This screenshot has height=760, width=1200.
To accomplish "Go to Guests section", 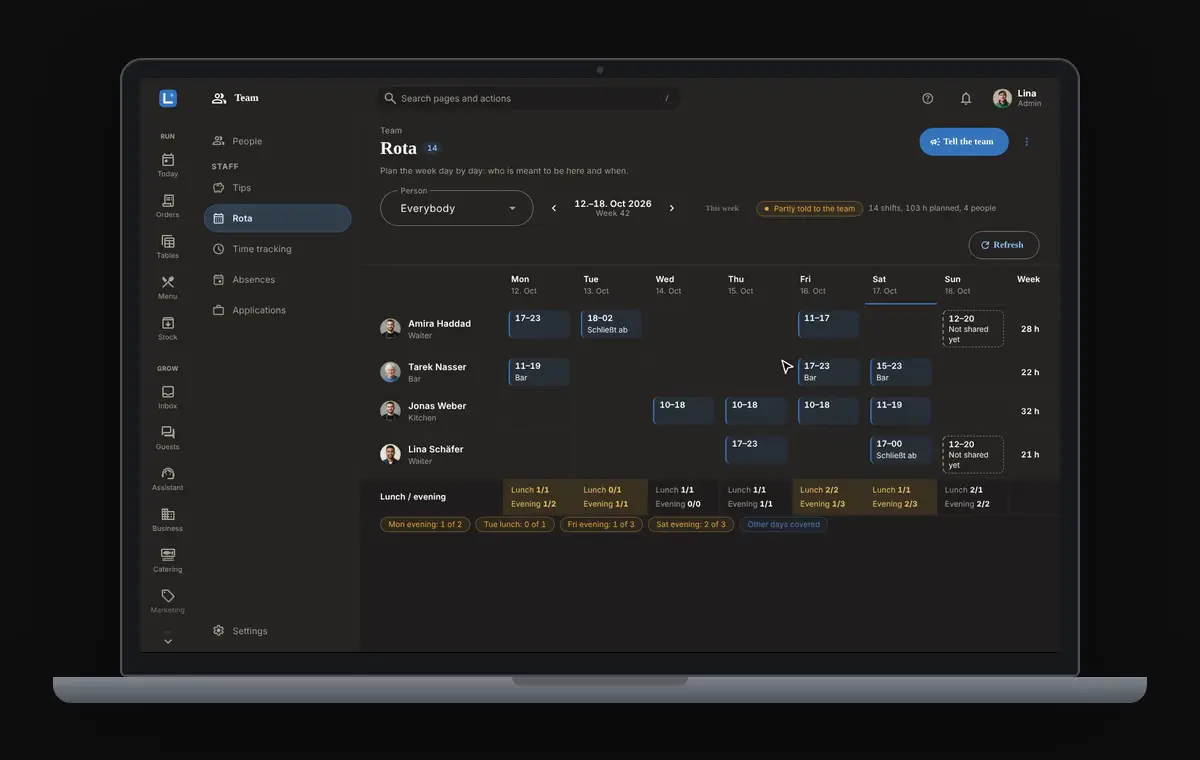I will point(167,438).
